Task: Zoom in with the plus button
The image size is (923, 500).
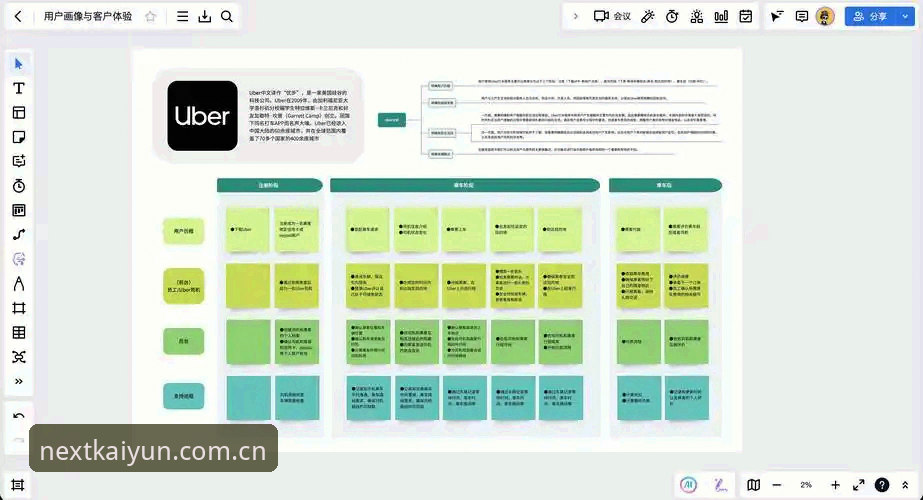Action: pos(835,485)
